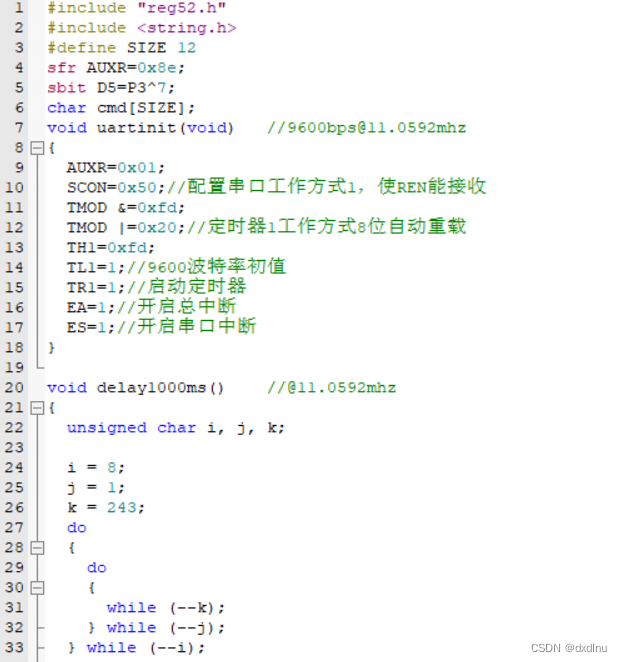Click the statement SCON=0x50;
The width and height of the screenshot is (622, 662).
coord(116,188)
